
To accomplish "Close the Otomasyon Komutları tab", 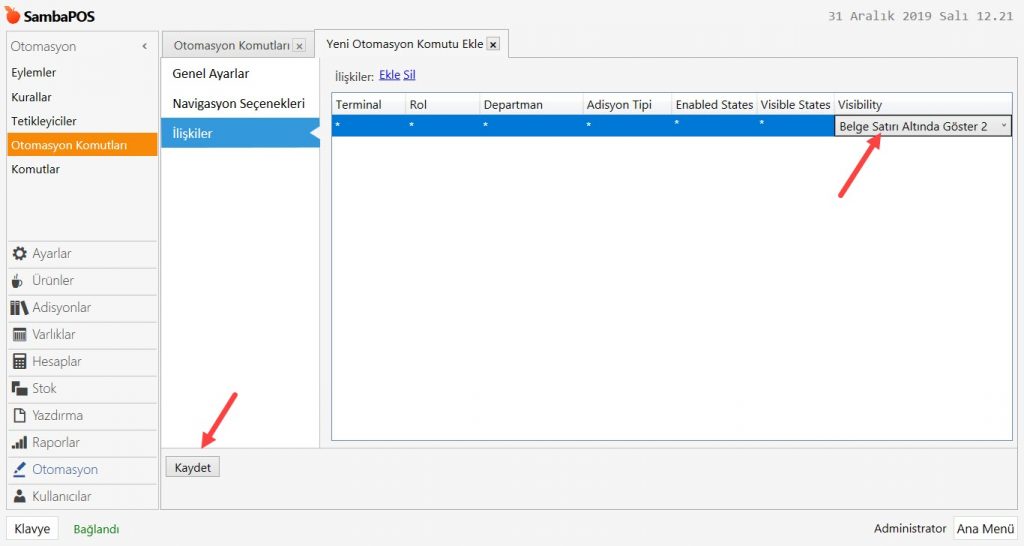I will [299, 46].
